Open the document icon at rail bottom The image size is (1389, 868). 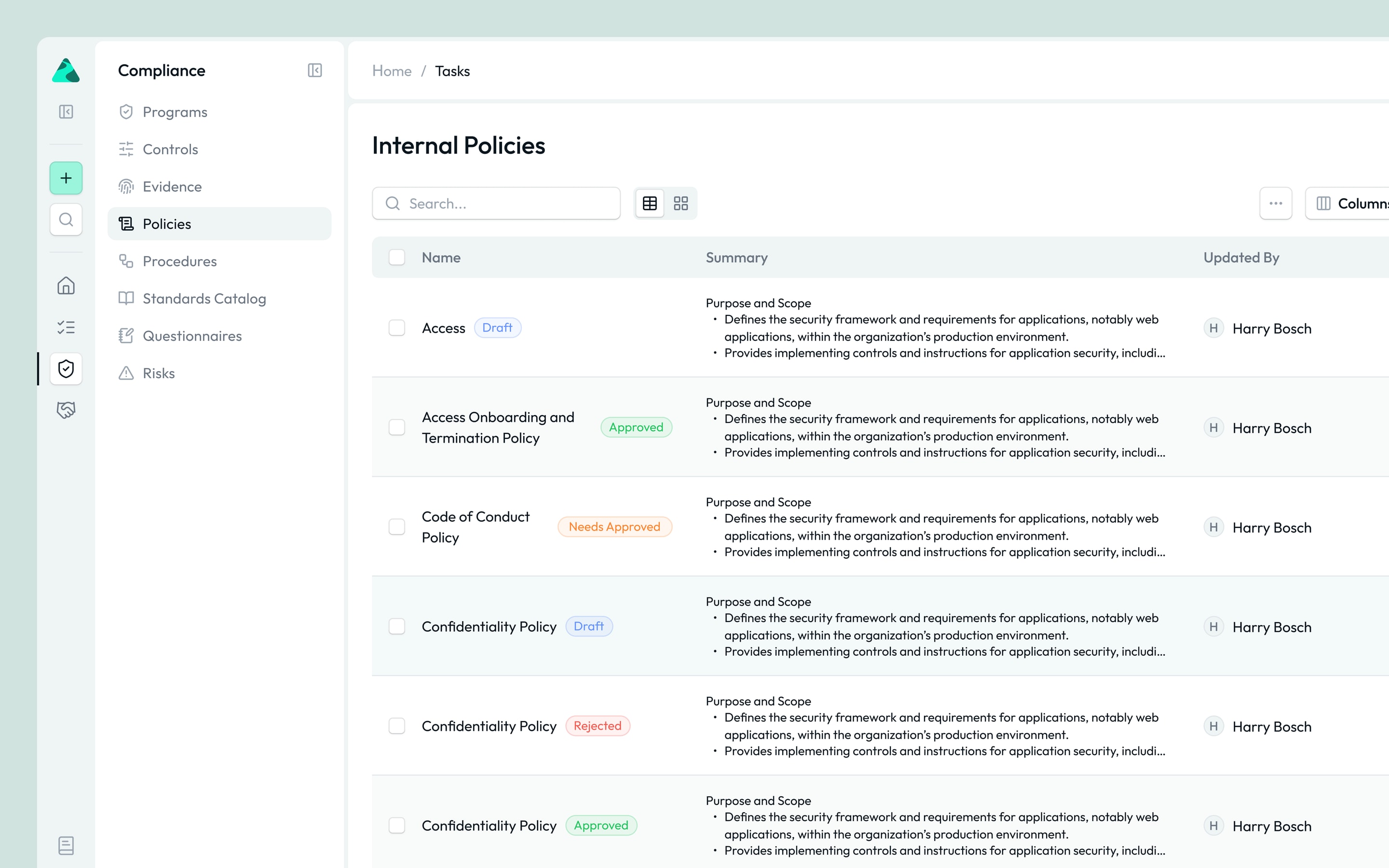66,845
